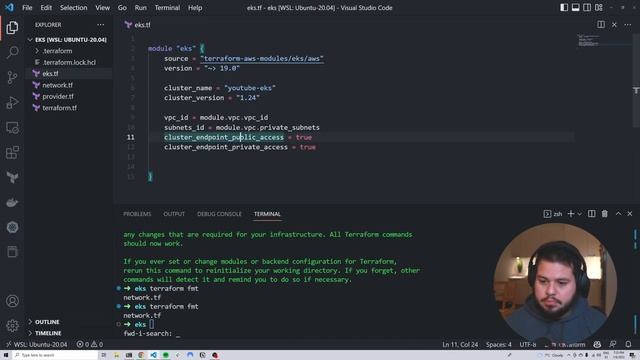Switch to the Output panel tab
The image size is (640, 360).
point(174,214)
